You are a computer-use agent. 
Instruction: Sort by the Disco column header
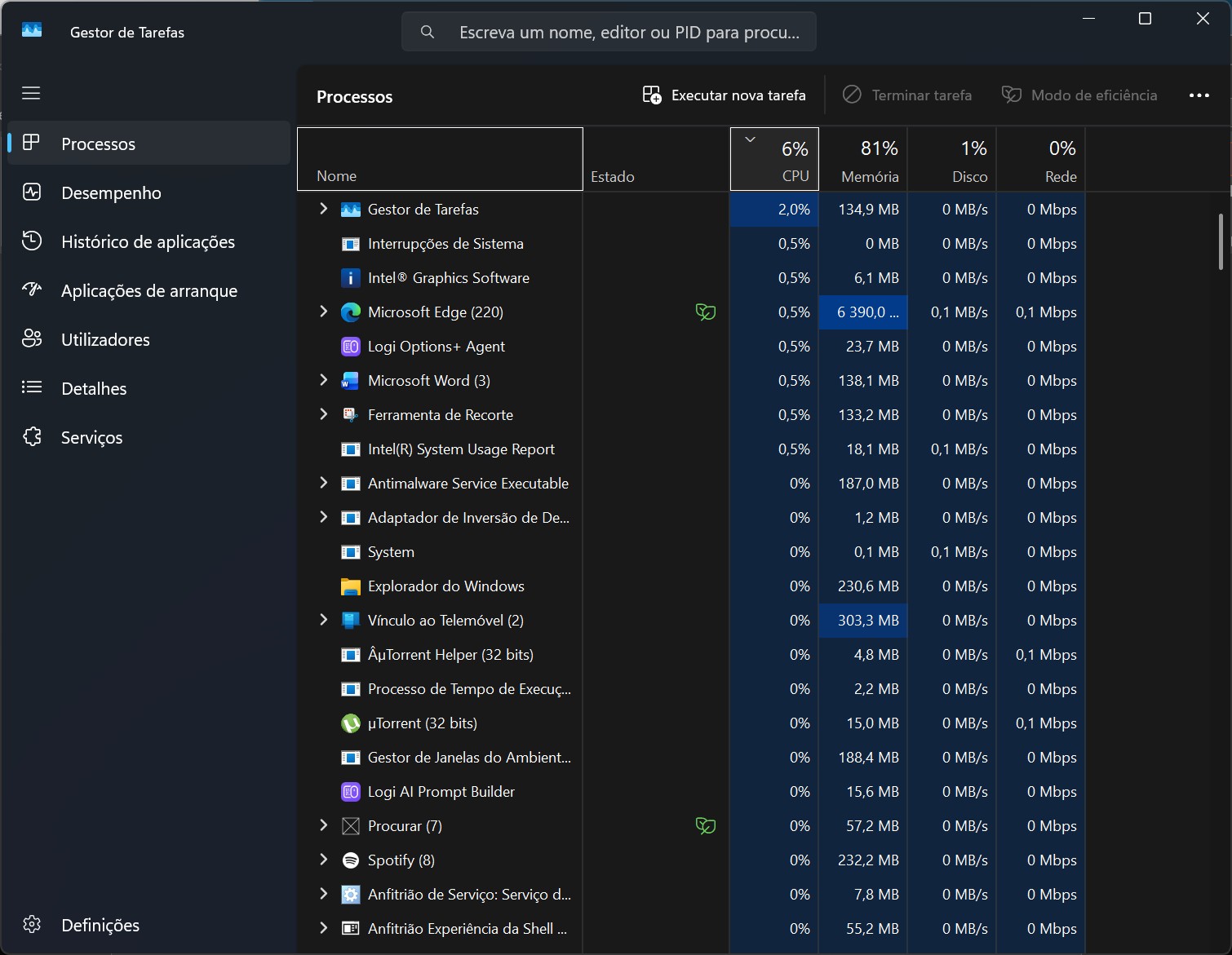coord(952,160)
